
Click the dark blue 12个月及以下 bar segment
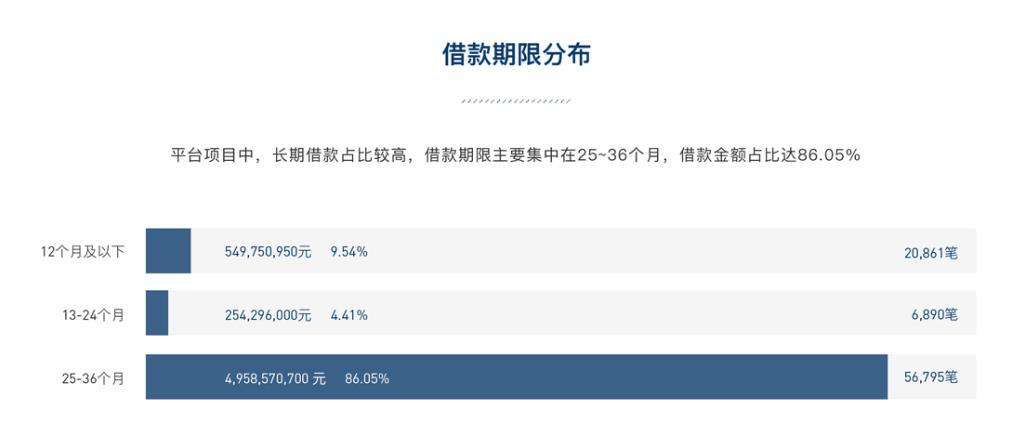(168, 251)
